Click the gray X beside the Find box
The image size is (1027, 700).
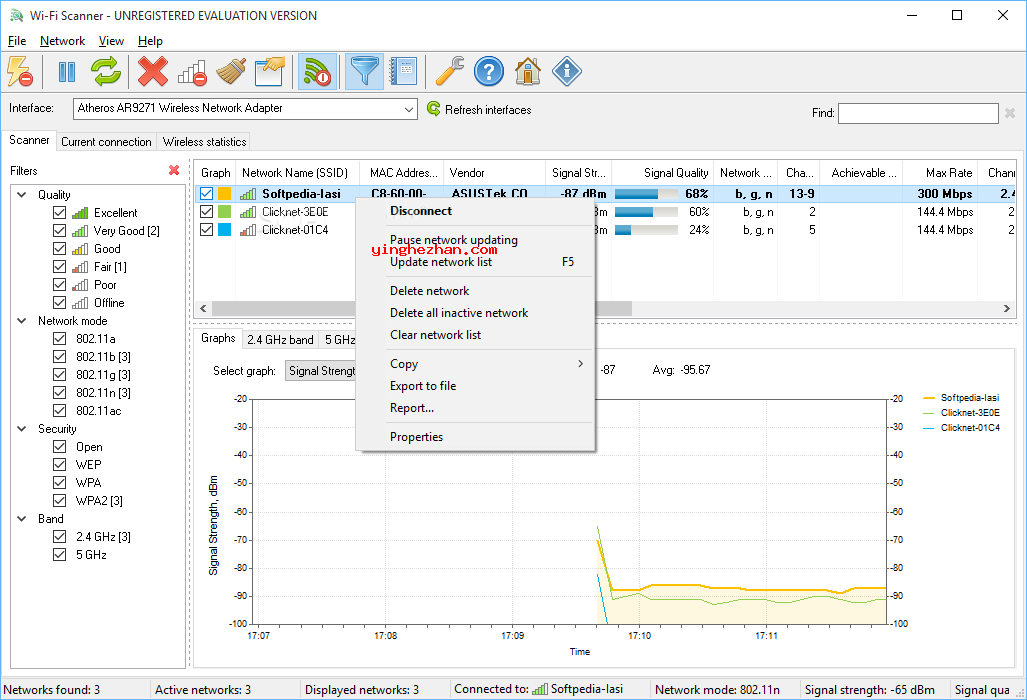click(1010, 113)
